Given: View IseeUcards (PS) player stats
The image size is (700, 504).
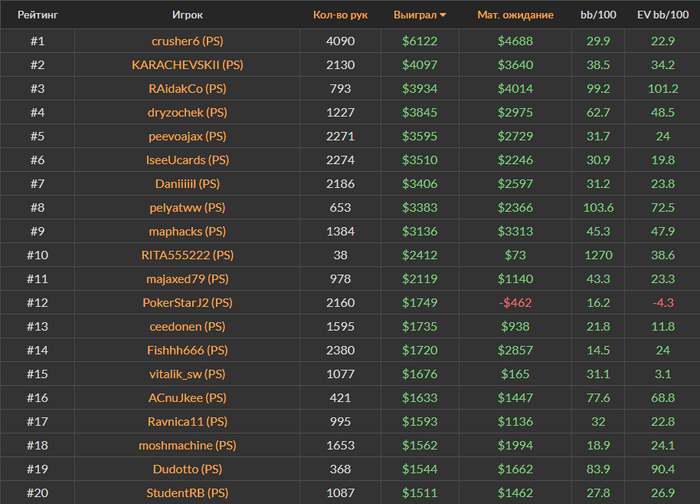Looking at the screenshot, I should 187,161.
